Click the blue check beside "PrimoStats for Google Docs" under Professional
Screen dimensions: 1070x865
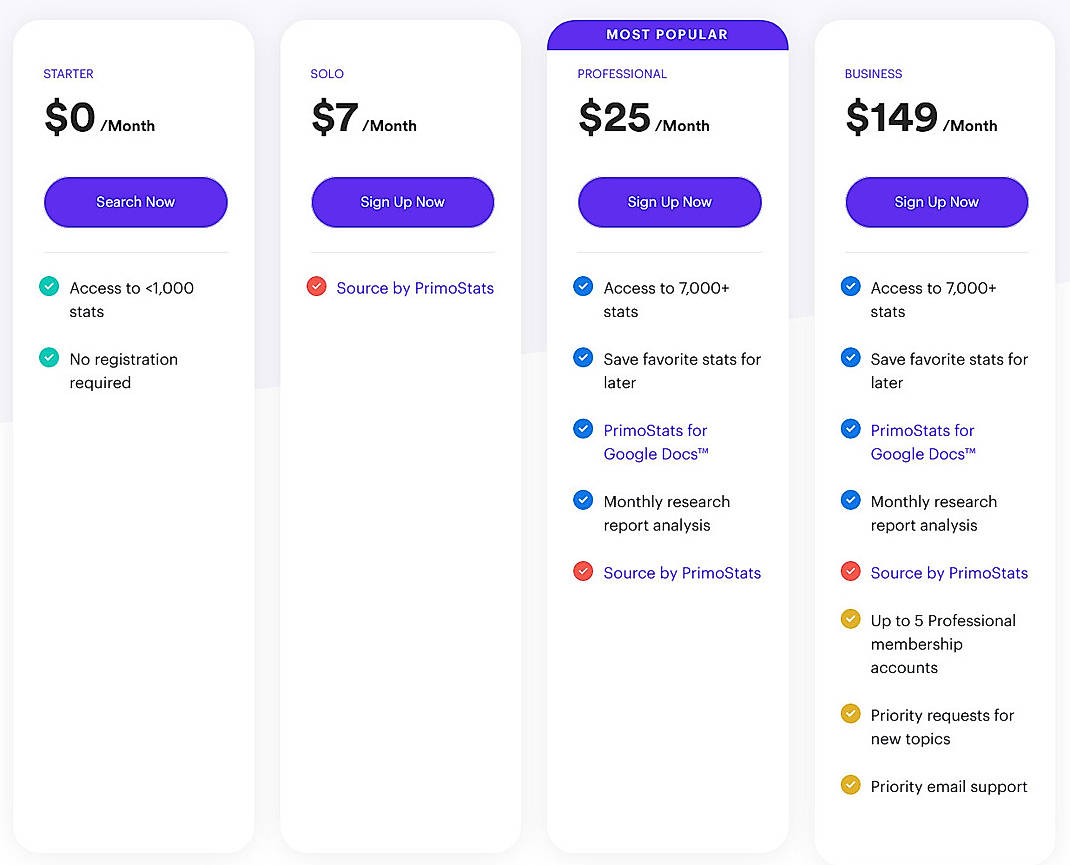click(583, 428)
